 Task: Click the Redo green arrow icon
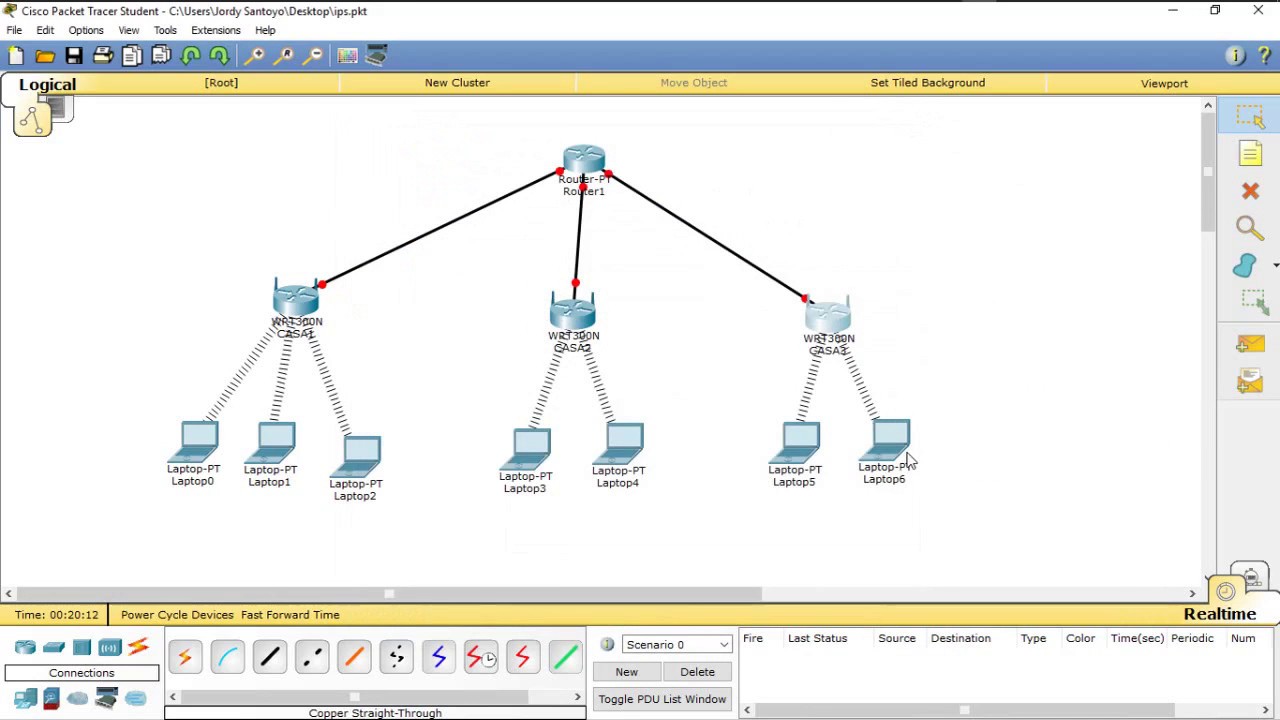click(x=219, y=56)
